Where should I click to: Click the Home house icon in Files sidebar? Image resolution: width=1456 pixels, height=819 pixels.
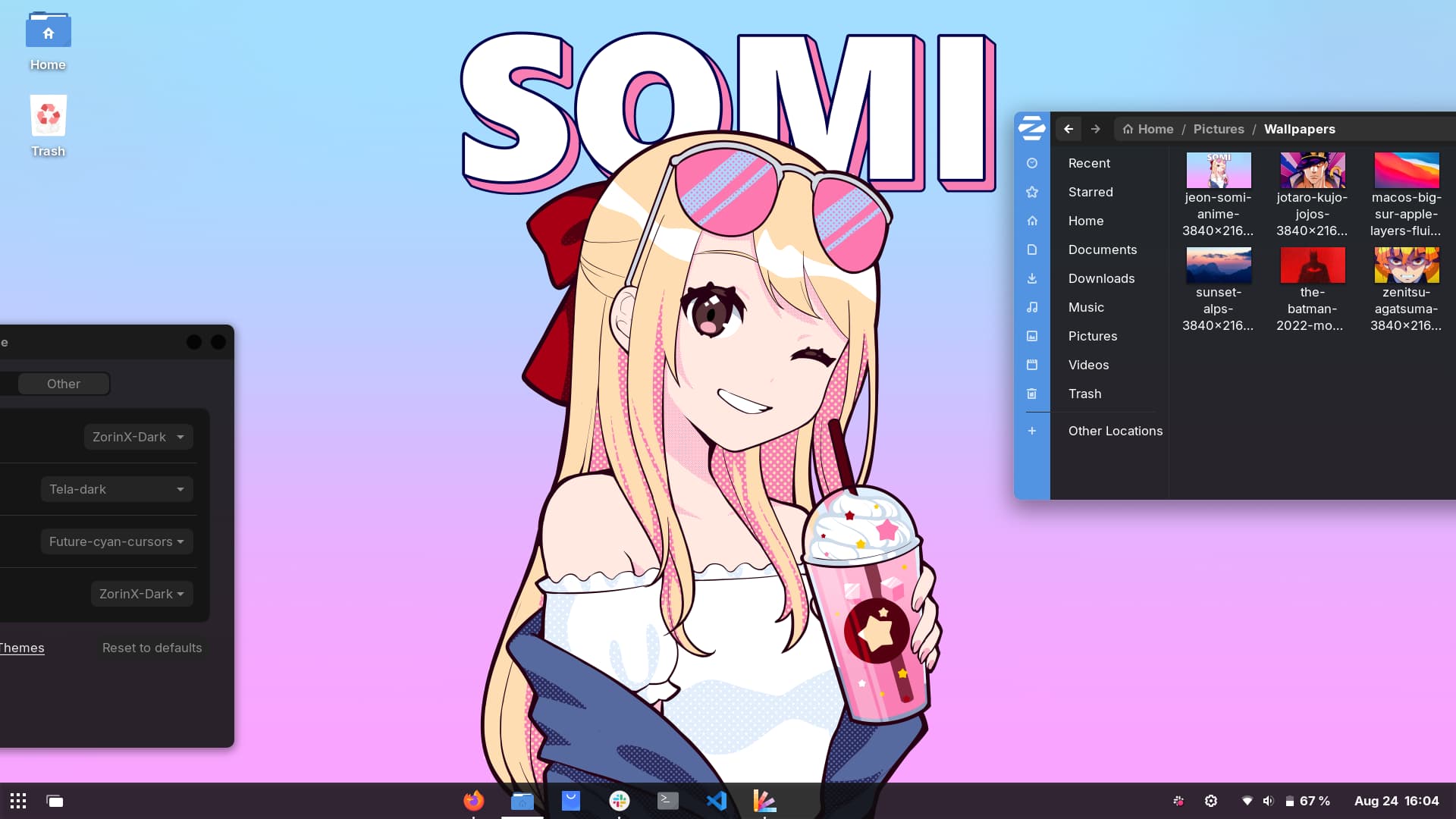click(1032, 221)
